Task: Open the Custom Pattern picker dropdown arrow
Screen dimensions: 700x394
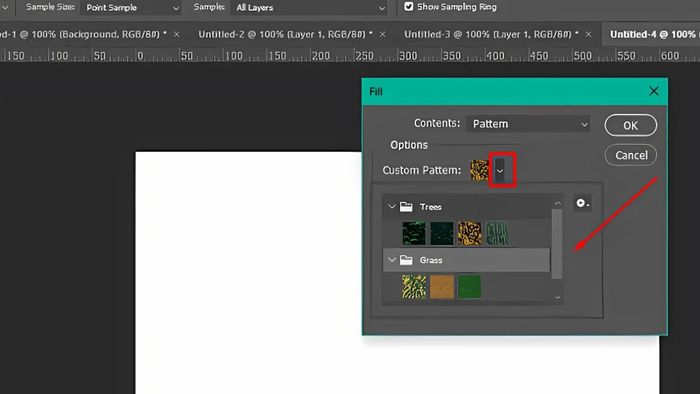Action: pyautogui.click(x=500, y=170)
